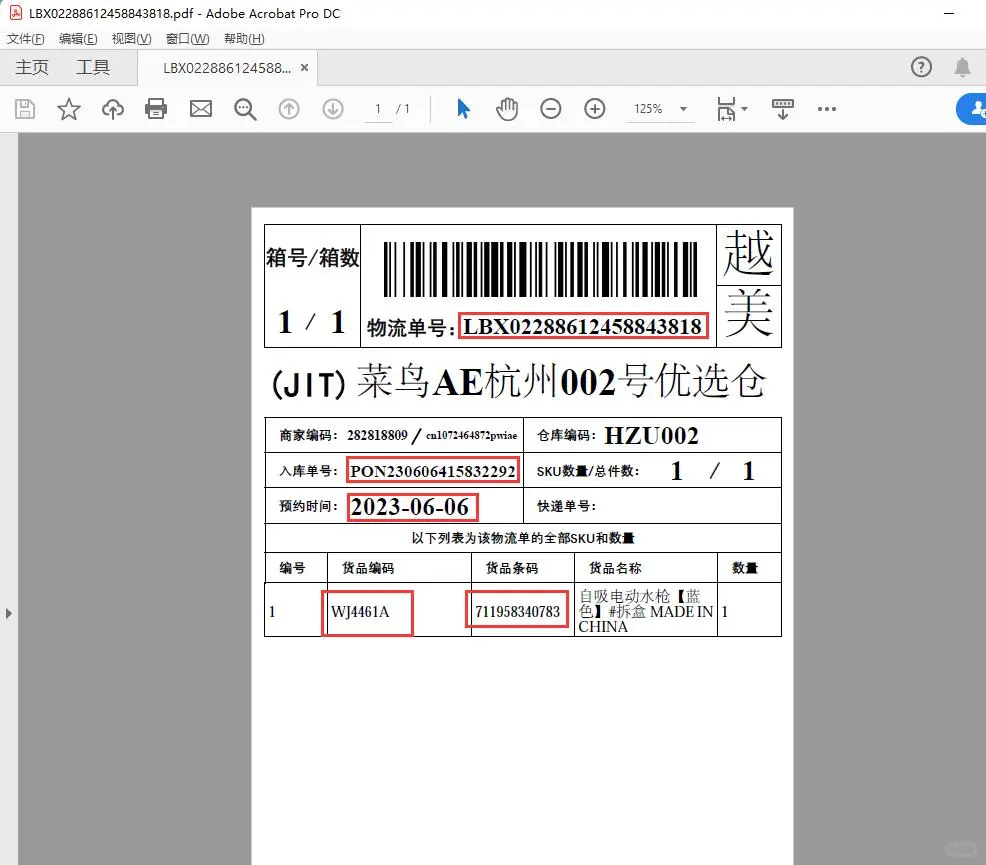Click the 以下列表为该物流单的全部SKU和数量 row

pos(523,538)
